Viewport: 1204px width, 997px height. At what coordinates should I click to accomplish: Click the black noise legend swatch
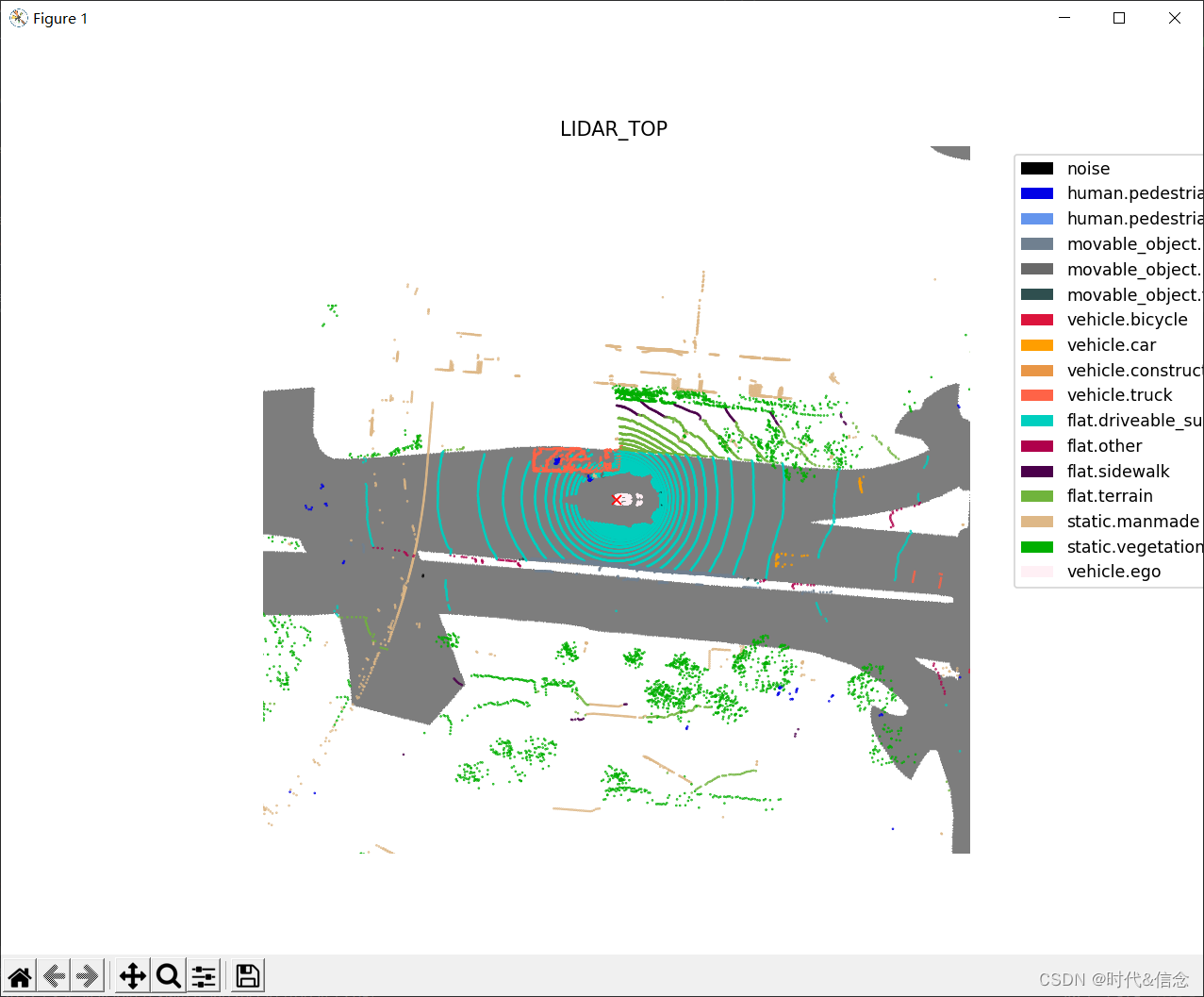point(1037,169)
